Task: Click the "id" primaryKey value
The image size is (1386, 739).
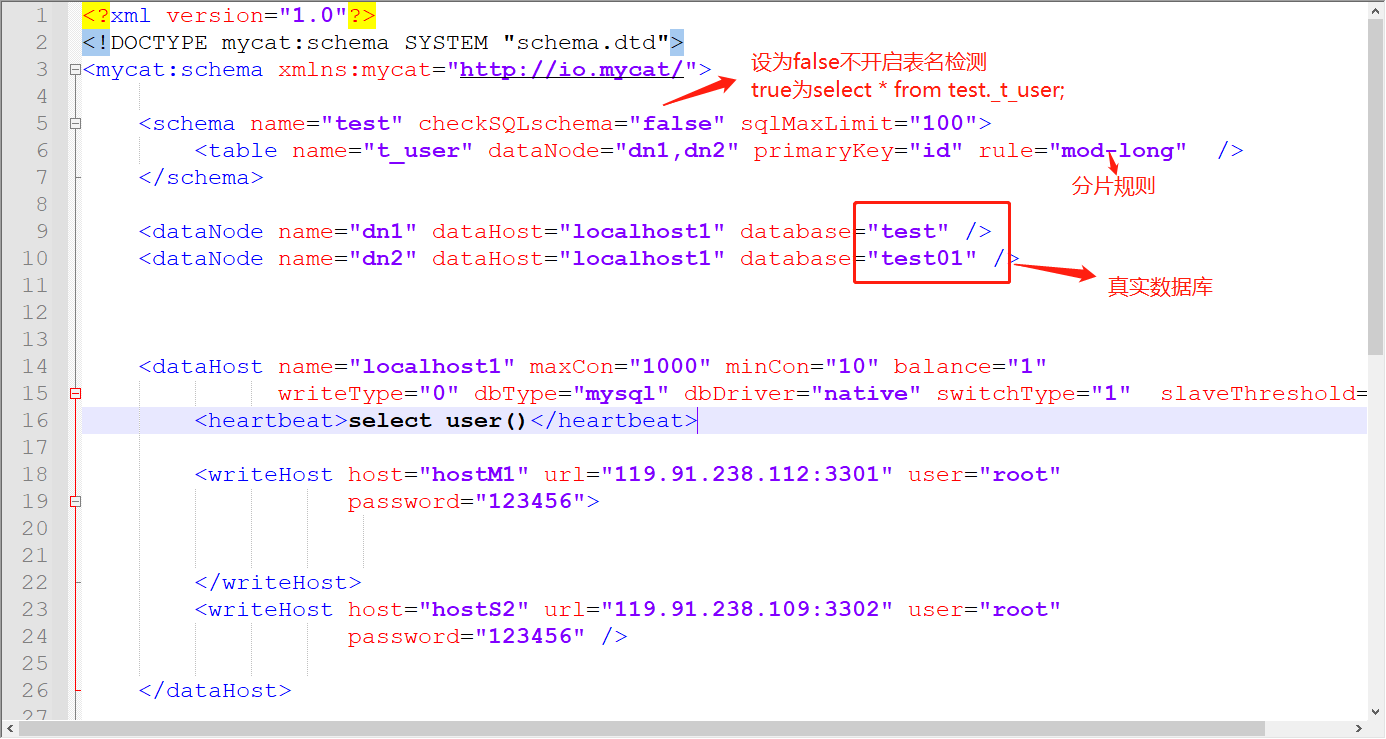Action: pyautogui.click(x=935, y=151)
